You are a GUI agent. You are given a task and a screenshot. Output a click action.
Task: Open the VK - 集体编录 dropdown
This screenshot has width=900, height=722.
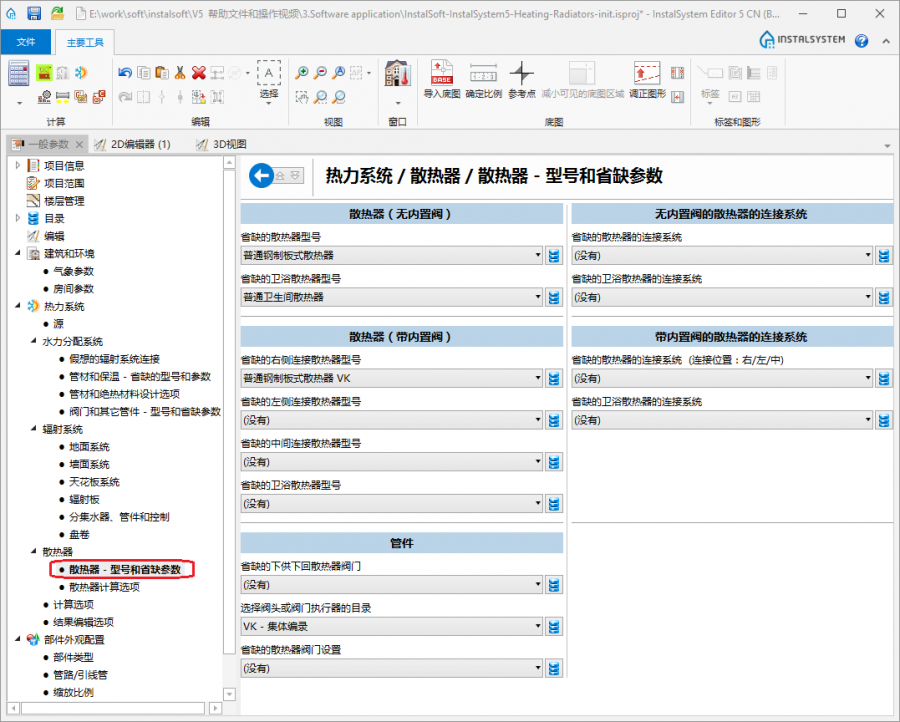(537, 626)
